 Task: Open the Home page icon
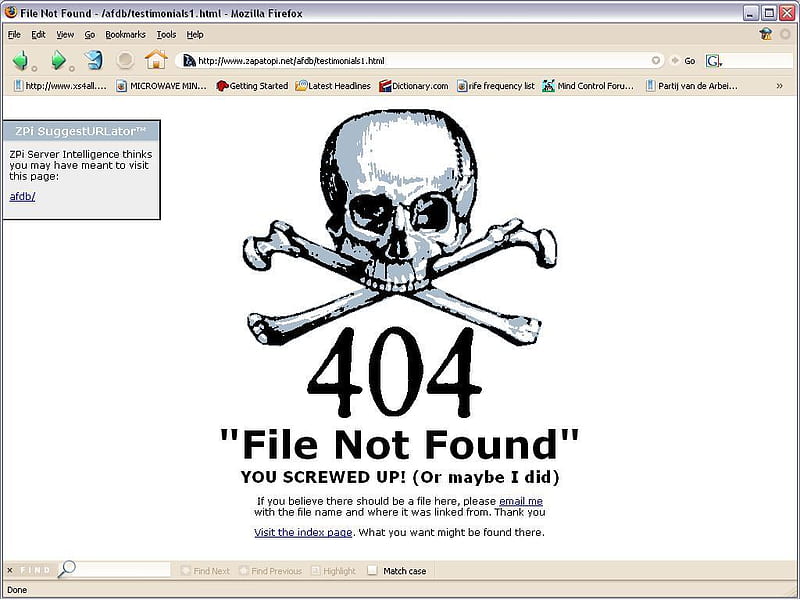click(156, 60)
